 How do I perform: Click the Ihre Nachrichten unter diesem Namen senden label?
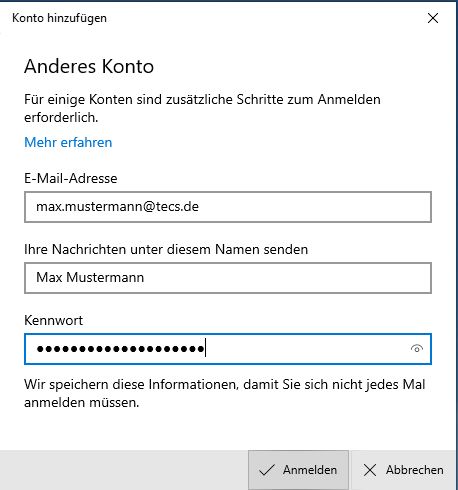pos(166,249)
